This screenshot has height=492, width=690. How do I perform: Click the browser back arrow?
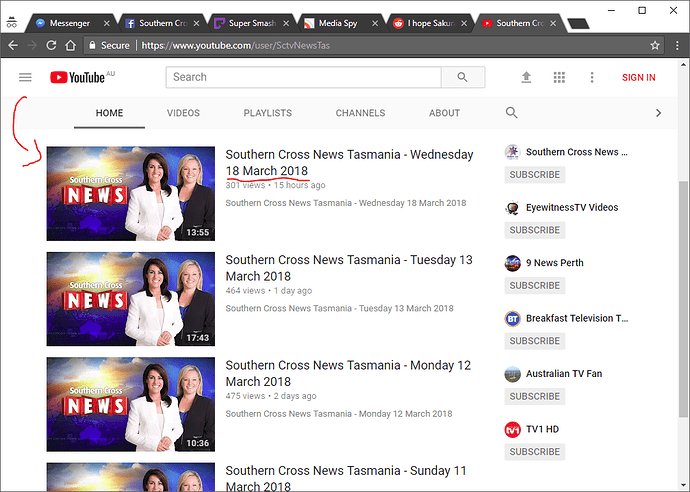click(13, 45)
